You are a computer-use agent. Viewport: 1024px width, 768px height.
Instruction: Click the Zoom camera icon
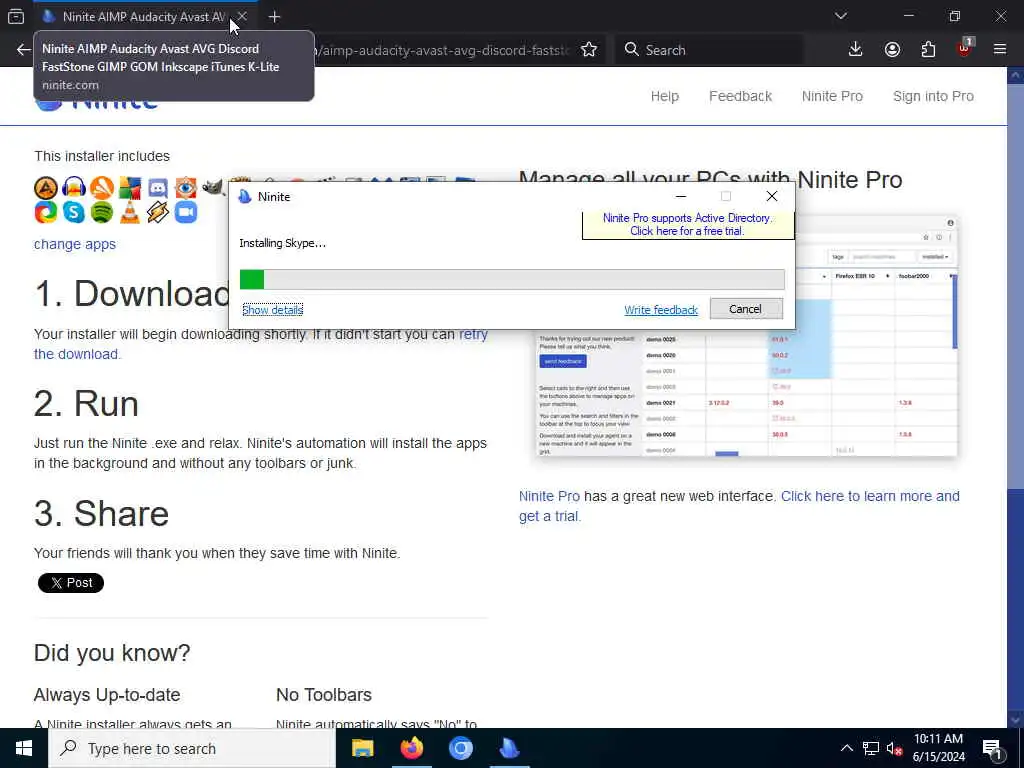(186, 212)
